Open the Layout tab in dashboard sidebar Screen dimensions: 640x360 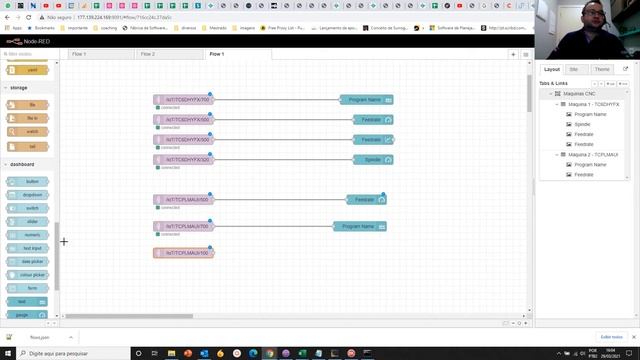pyautogui.click(x=552, y=69)
